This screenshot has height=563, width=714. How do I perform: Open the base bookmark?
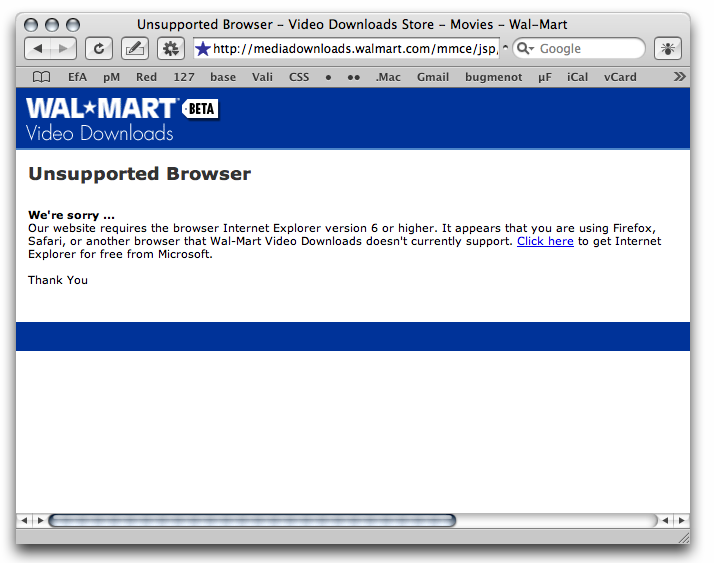223,77
